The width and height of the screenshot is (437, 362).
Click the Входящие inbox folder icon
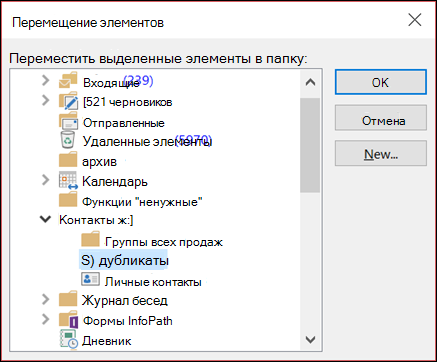68,81
